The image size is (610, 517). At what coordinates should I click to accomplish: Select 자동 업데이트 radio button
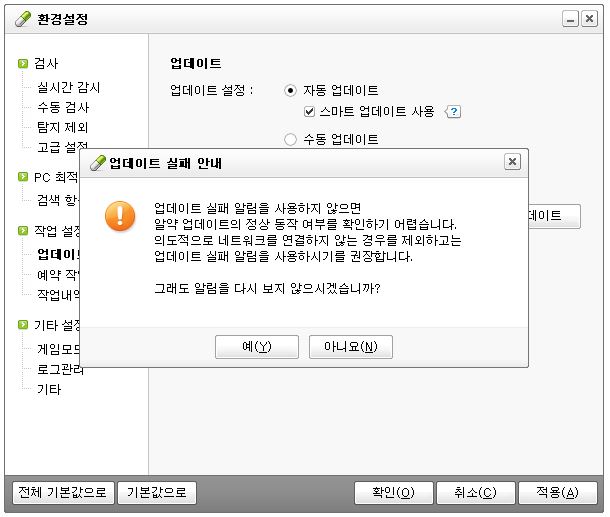click(290, 91)
